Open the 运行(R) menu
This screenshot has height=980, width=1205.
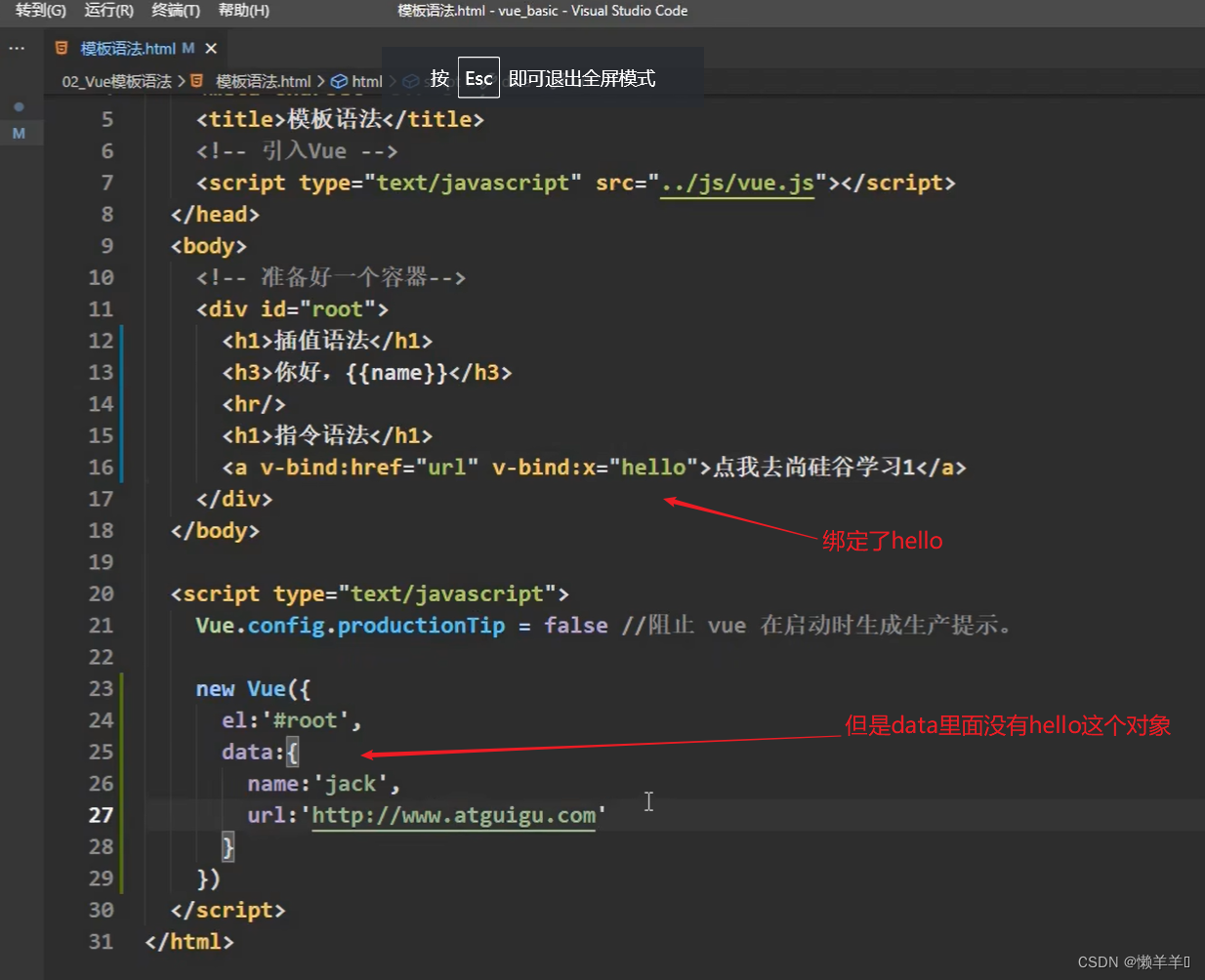[108, 11]
